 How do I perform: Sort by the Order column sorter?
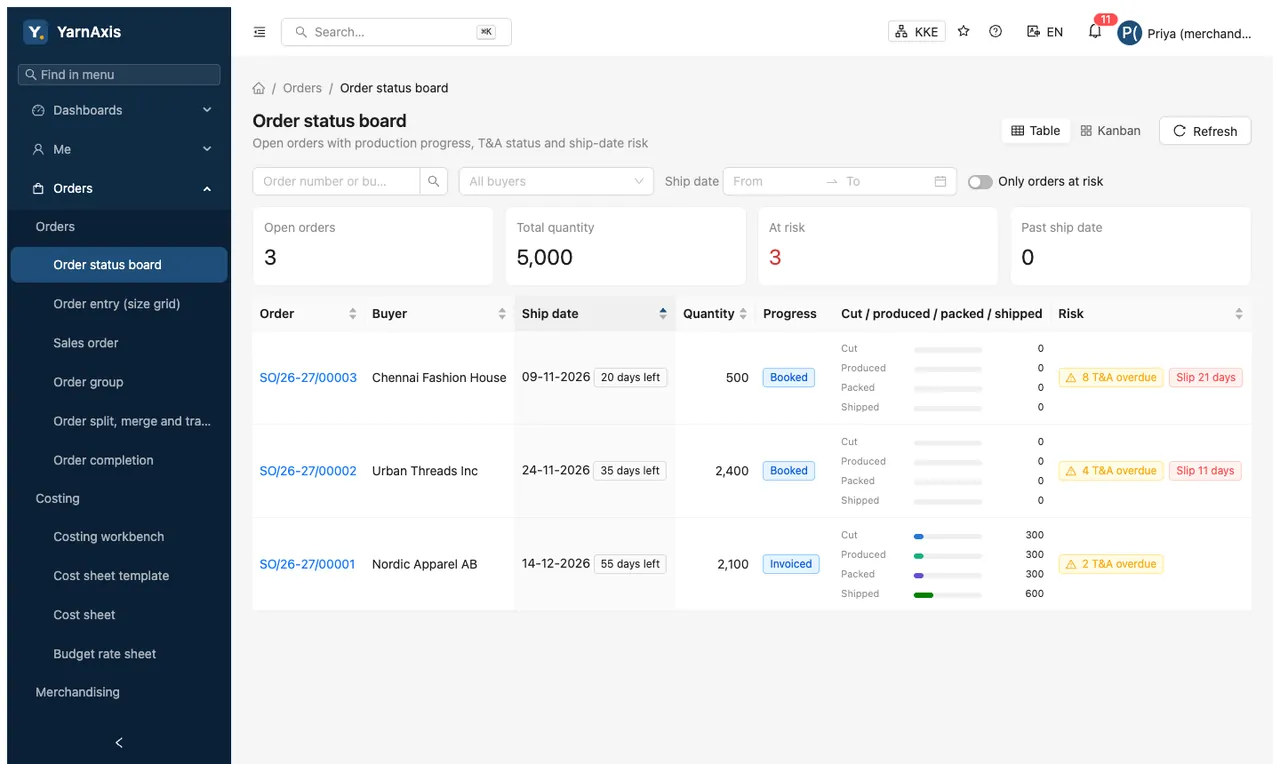click(x=352, y=314)
